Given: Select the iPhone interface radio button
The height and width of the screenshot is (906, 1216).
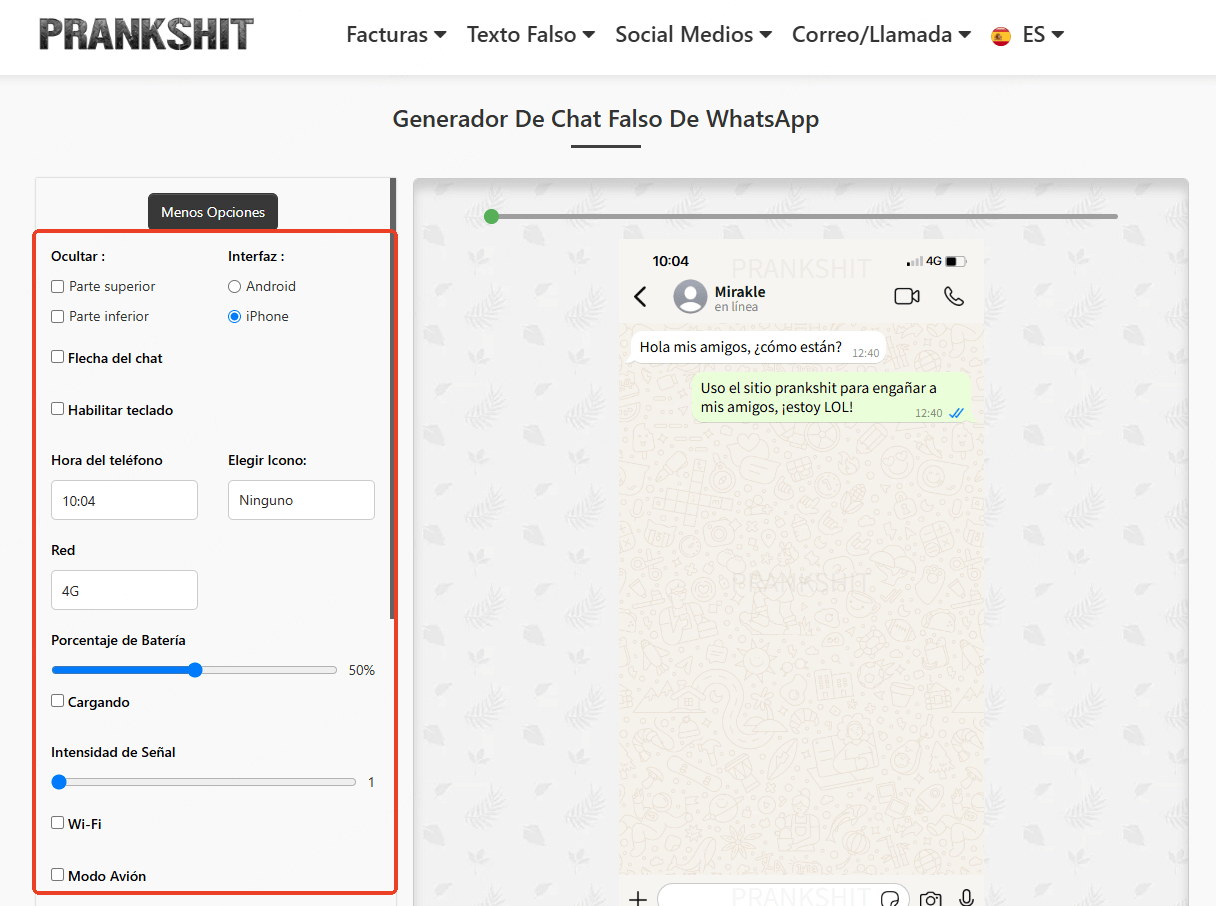Looking at the screenshot, I should [x=235, y=316].
